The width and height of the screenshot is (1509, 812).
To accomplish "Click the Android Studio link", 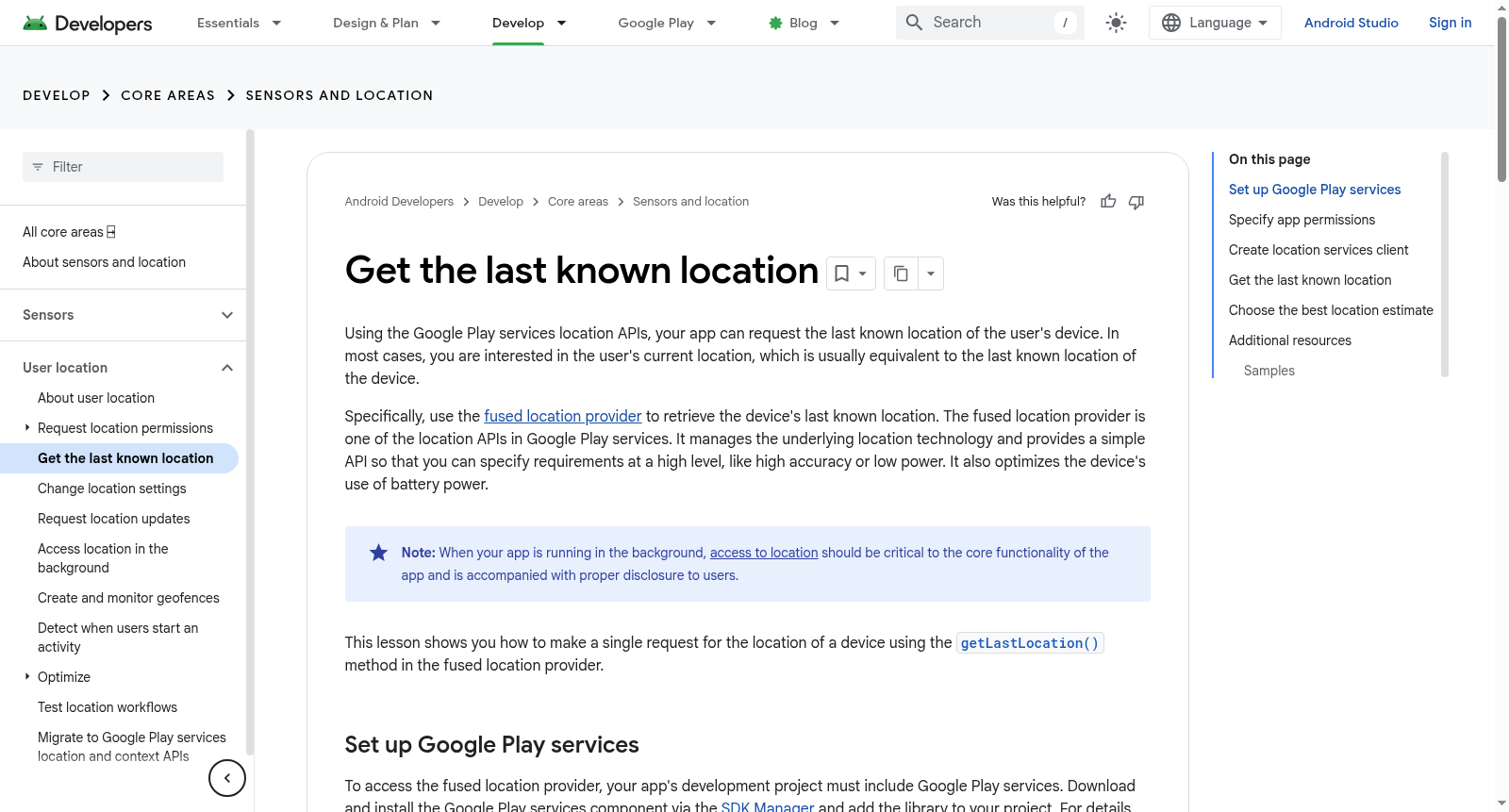I will [1351, 23].
